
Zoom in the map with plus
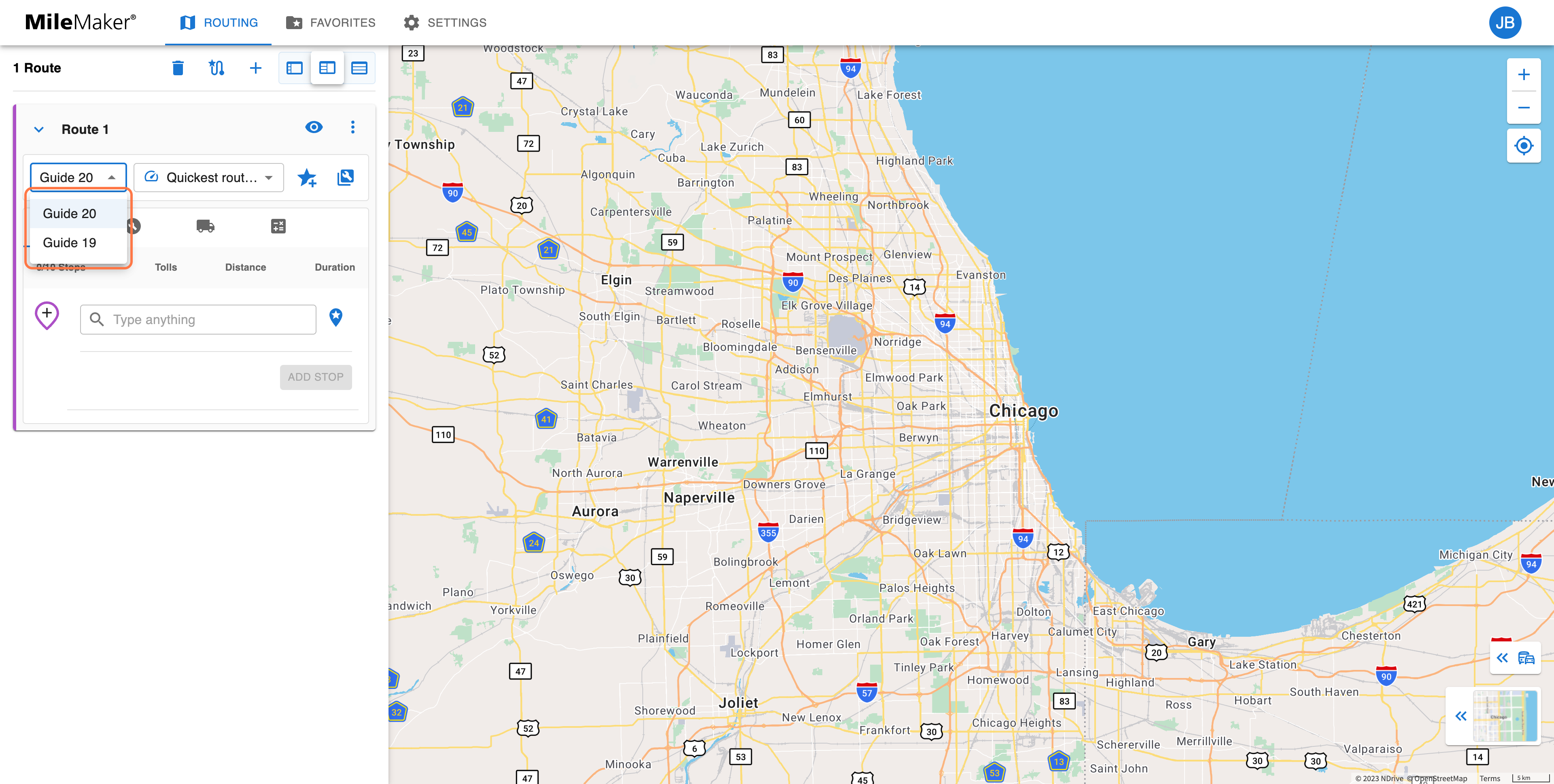click(x=1524, y=75)
